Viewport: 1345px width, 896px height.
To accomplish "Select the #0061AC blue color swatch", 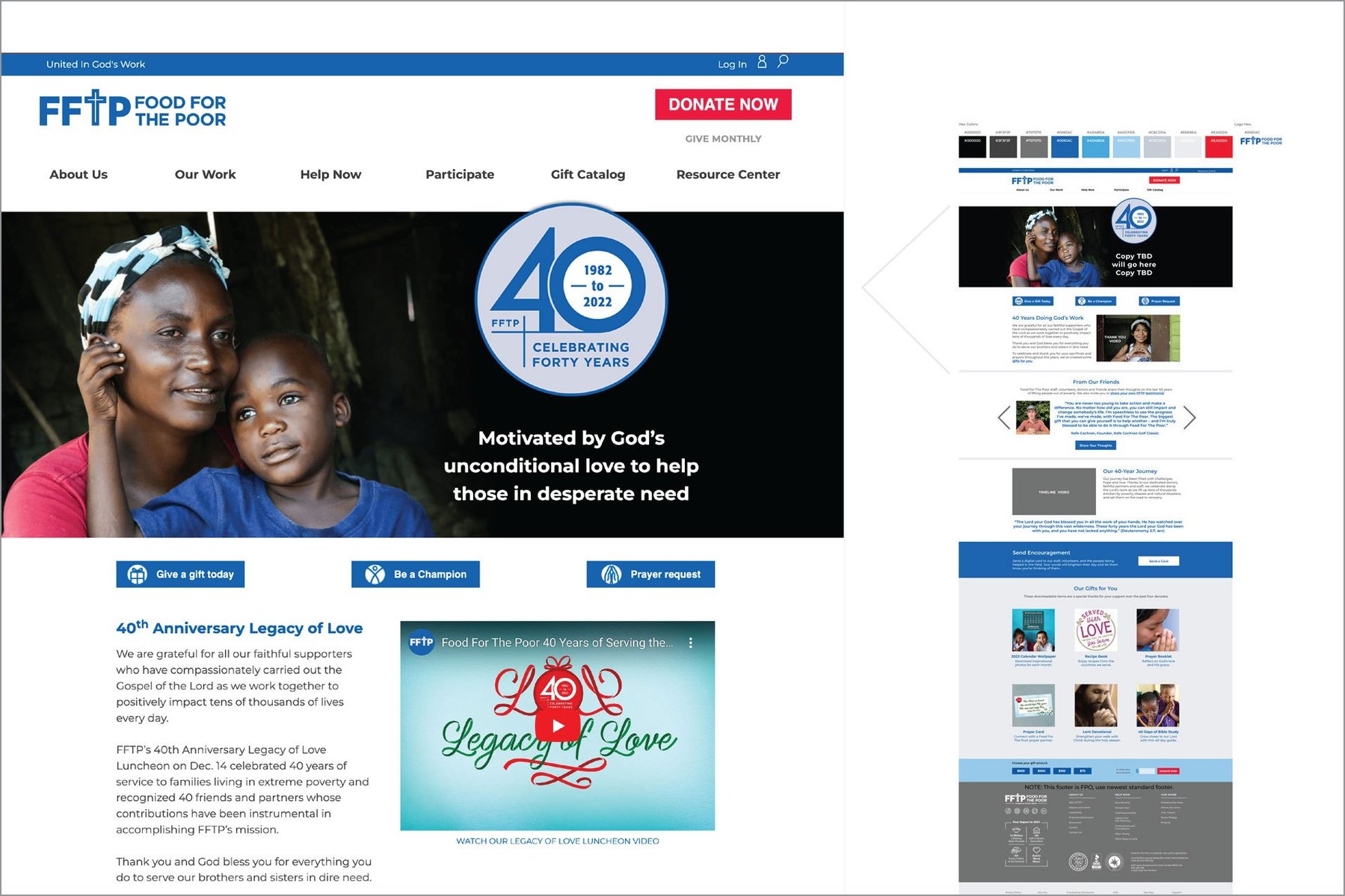I will (x=1065, y=146).
